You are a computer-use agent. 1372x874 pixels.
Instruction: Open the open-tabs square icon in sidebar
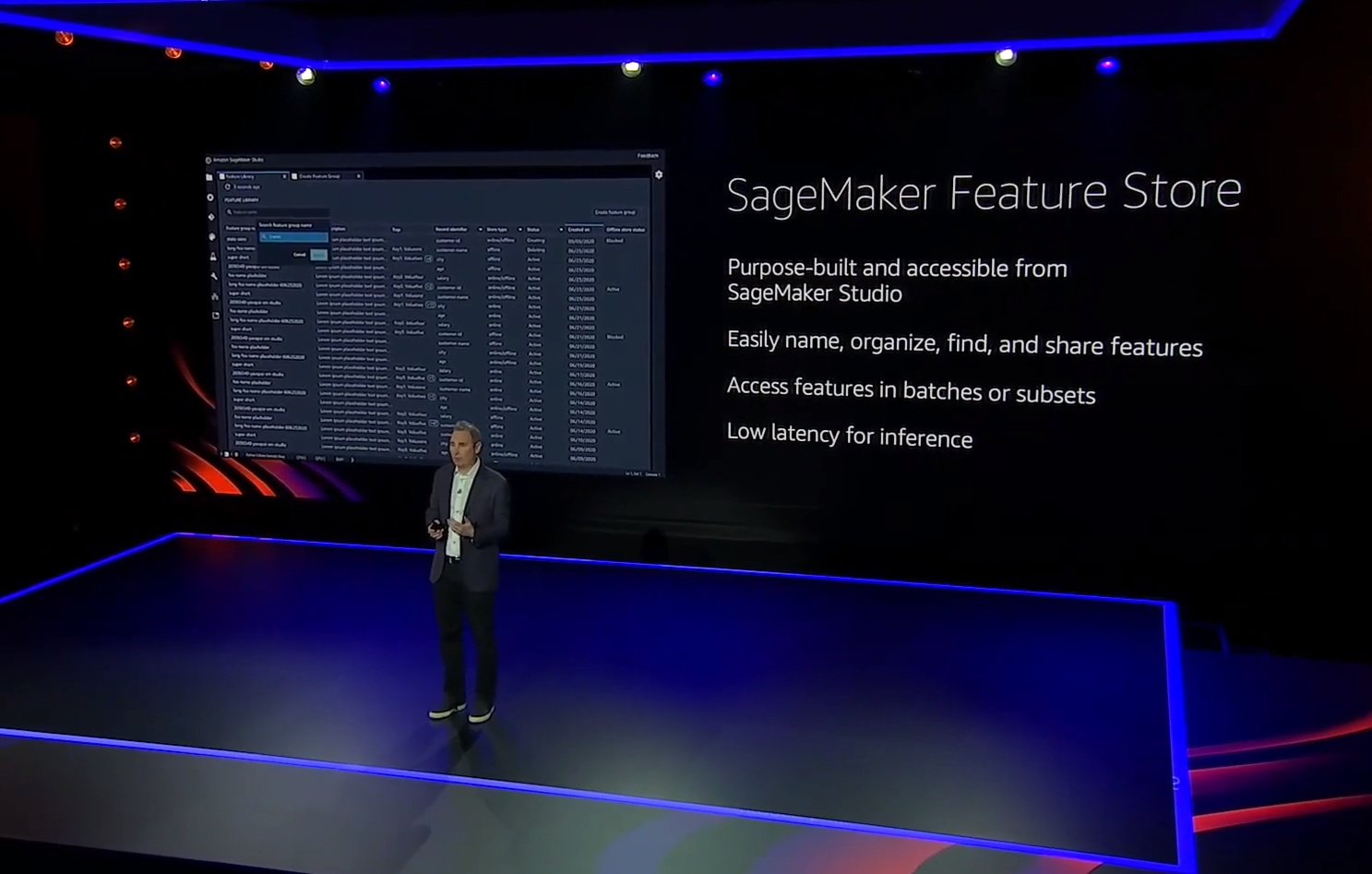click(x=216, y=316)
